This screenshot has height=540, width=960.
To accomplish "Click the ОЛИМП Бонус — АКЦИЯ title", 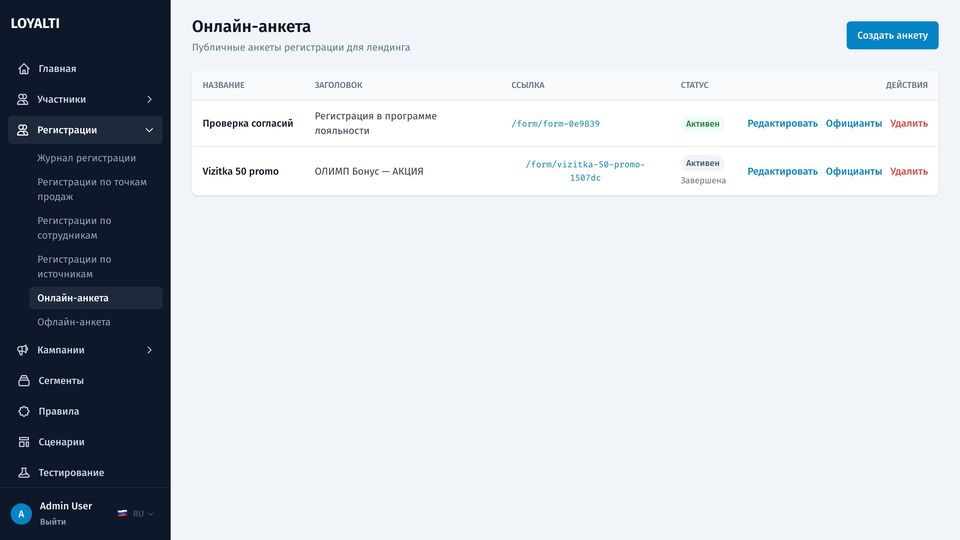I will pos(369,171).
